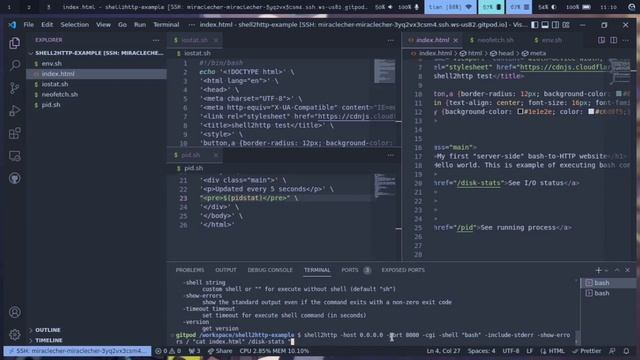
Task: Split the right editor group
Action: pos(613,40)
